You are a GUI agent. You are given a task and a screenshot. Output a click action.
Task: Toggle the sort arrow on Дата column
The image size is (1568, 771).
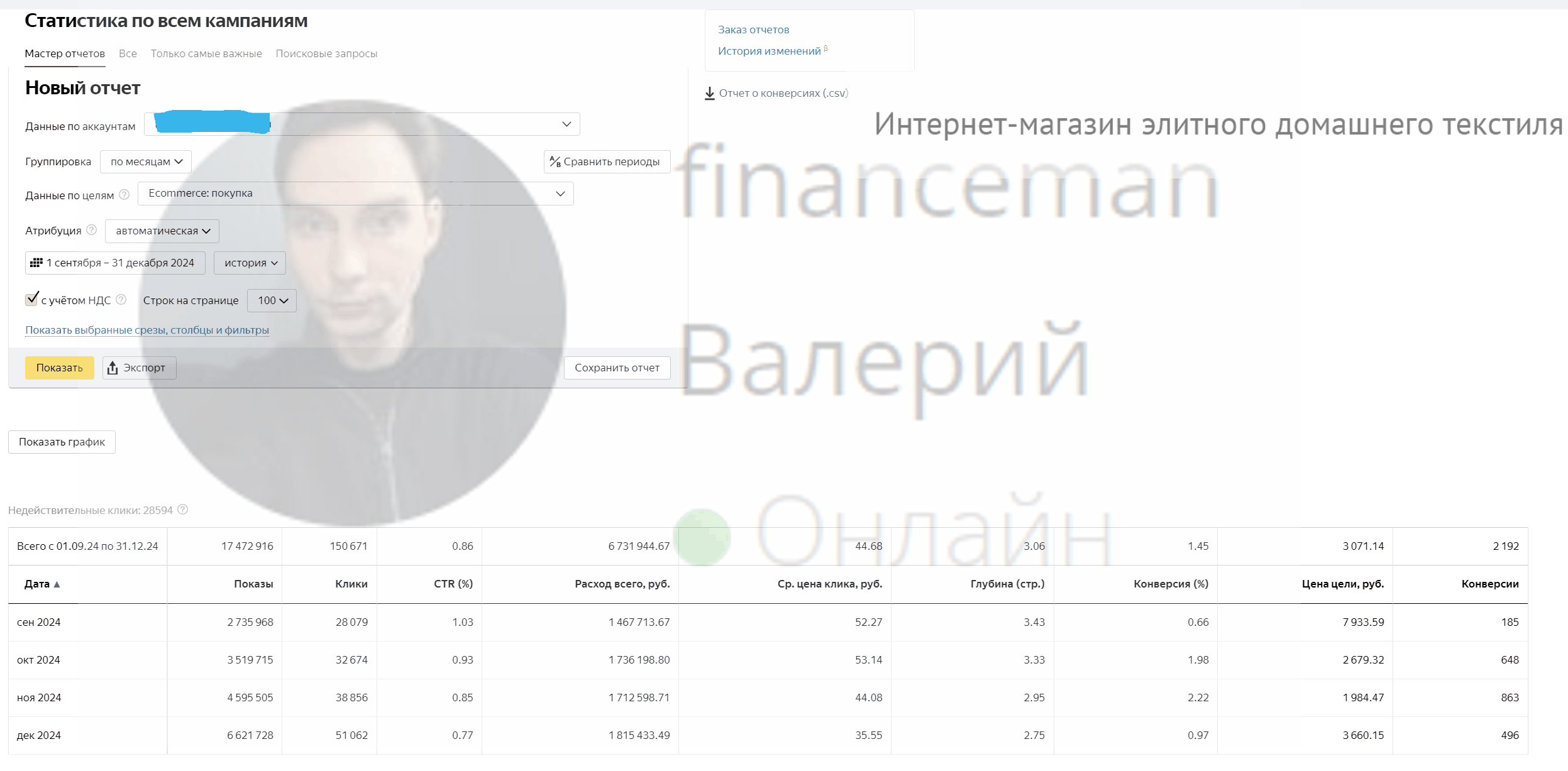coord(57,584)
